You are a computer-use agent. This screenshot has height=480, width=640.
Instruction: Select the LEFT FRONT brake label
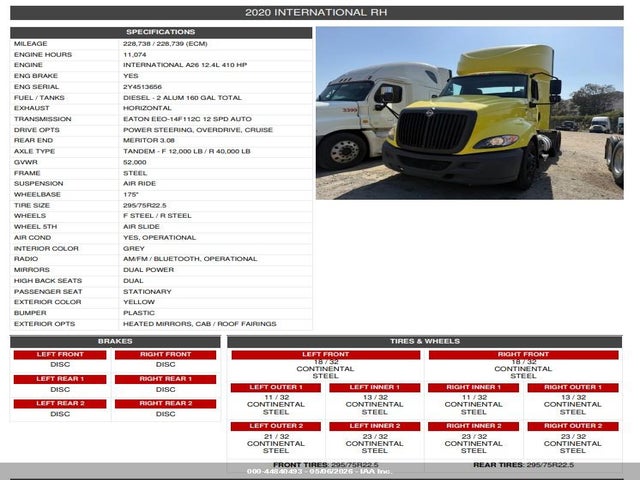pyautogui.click(x=60, y=355)
